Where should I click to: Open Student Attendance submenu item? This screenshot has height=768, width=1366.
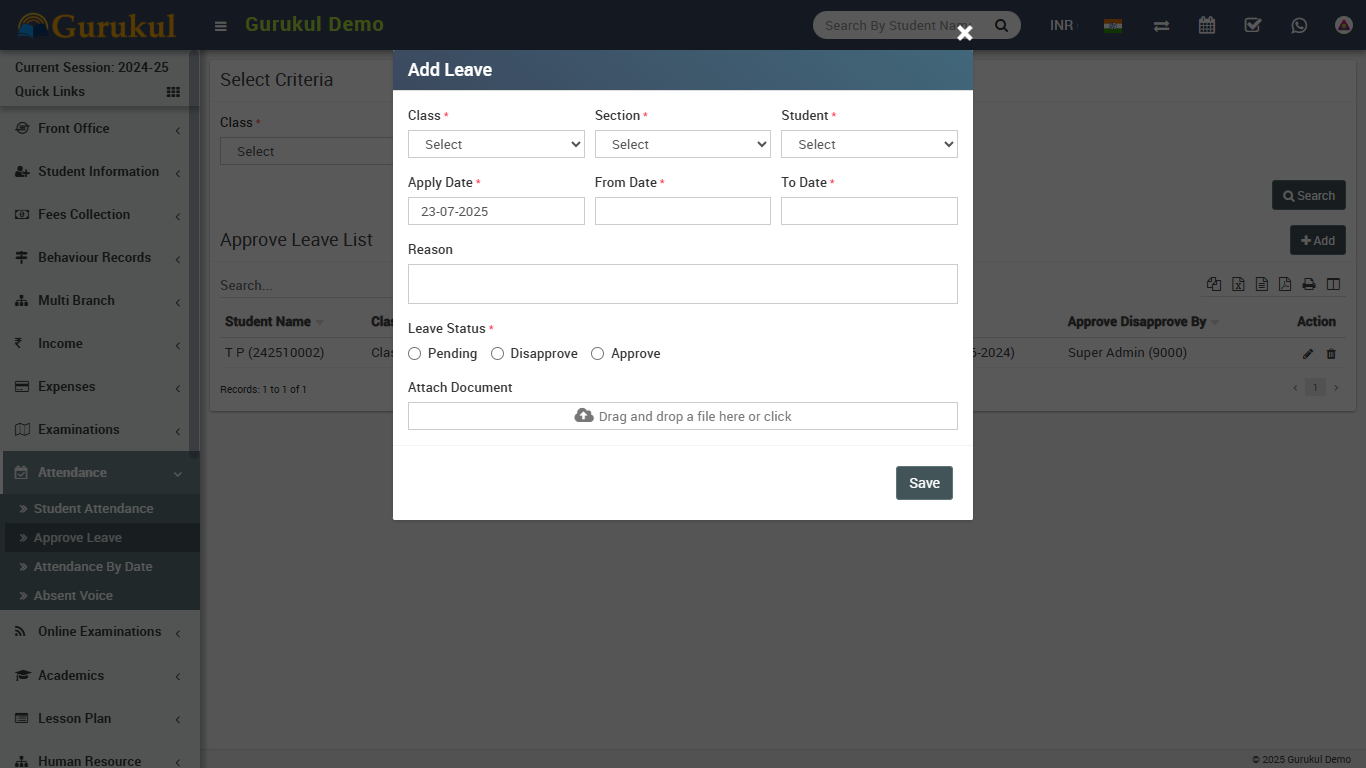pos(93,508)
